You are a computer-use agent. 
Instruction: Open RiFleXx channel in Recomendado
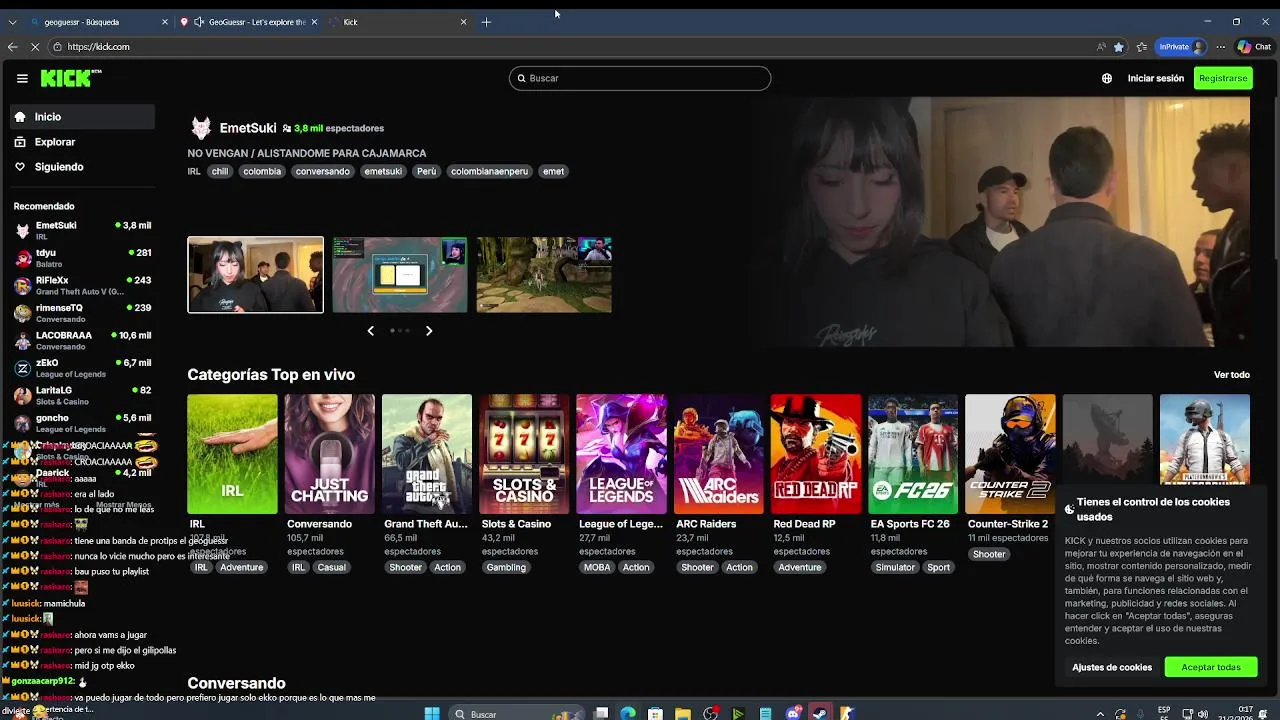(83, 286)
